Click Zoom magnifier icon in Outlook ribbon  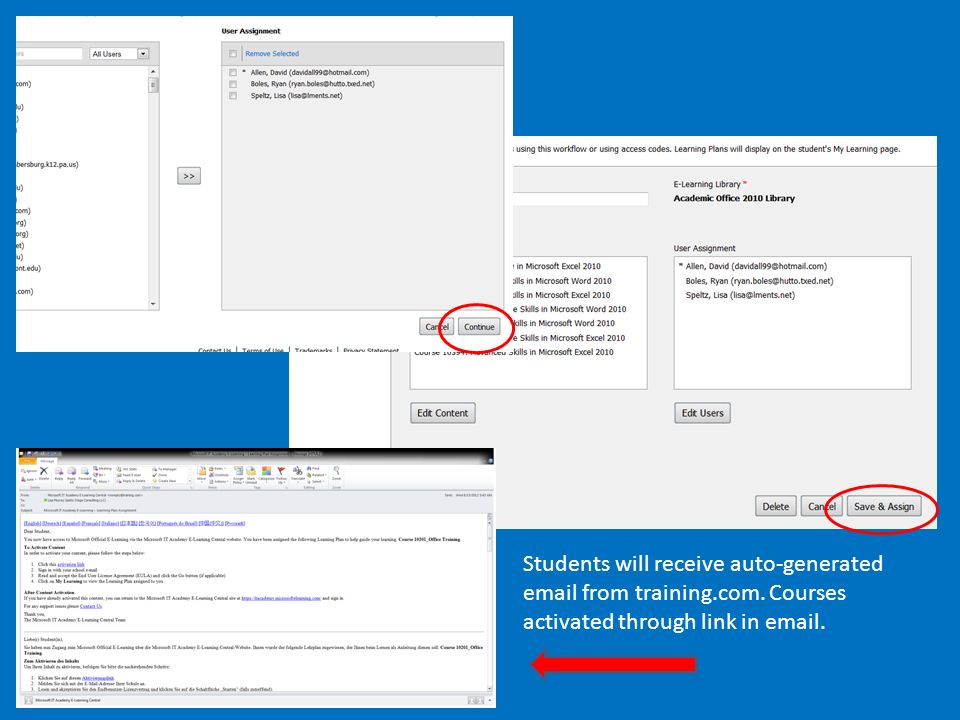click(x=336, y=473)
